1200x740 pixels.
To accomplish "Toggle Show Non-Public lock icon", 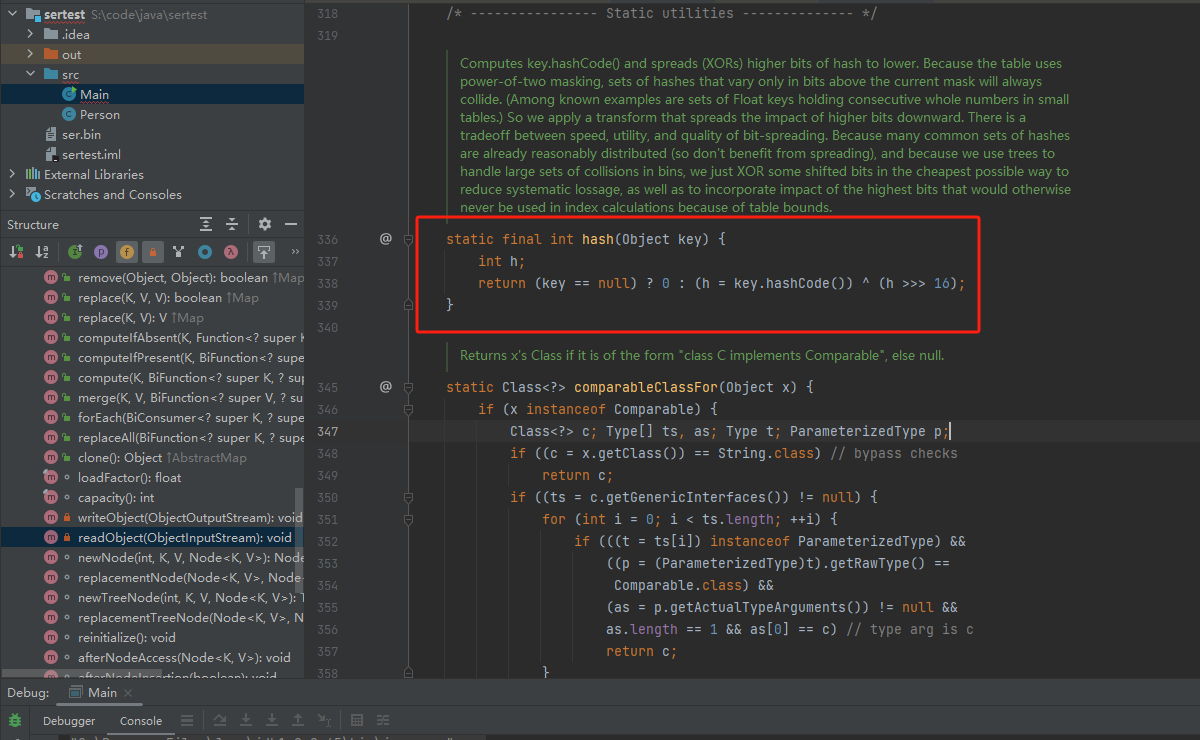I will coord(152,252).
